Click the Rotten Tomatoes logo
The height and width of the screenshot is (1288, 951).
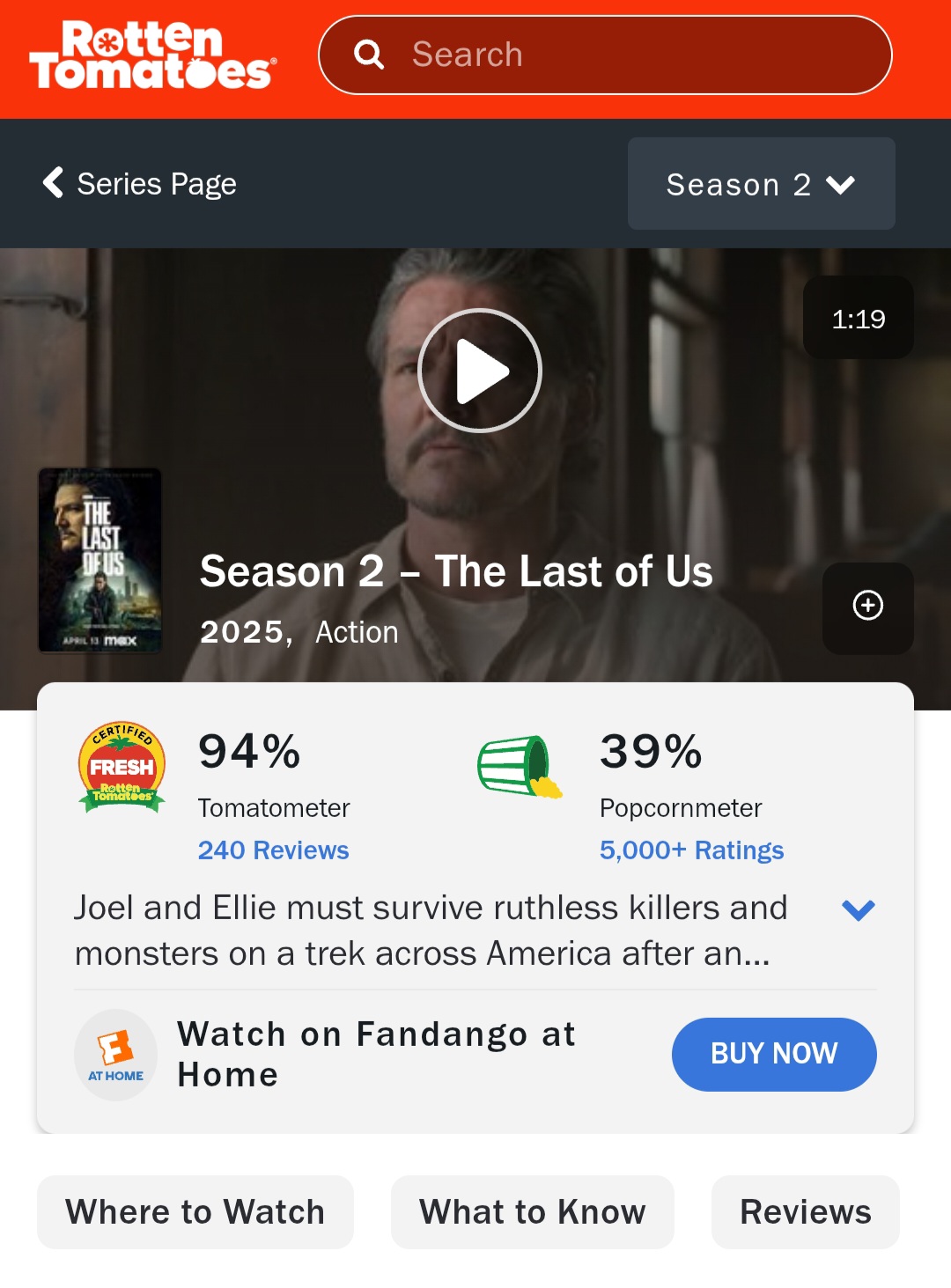click(x=153, y=55)
